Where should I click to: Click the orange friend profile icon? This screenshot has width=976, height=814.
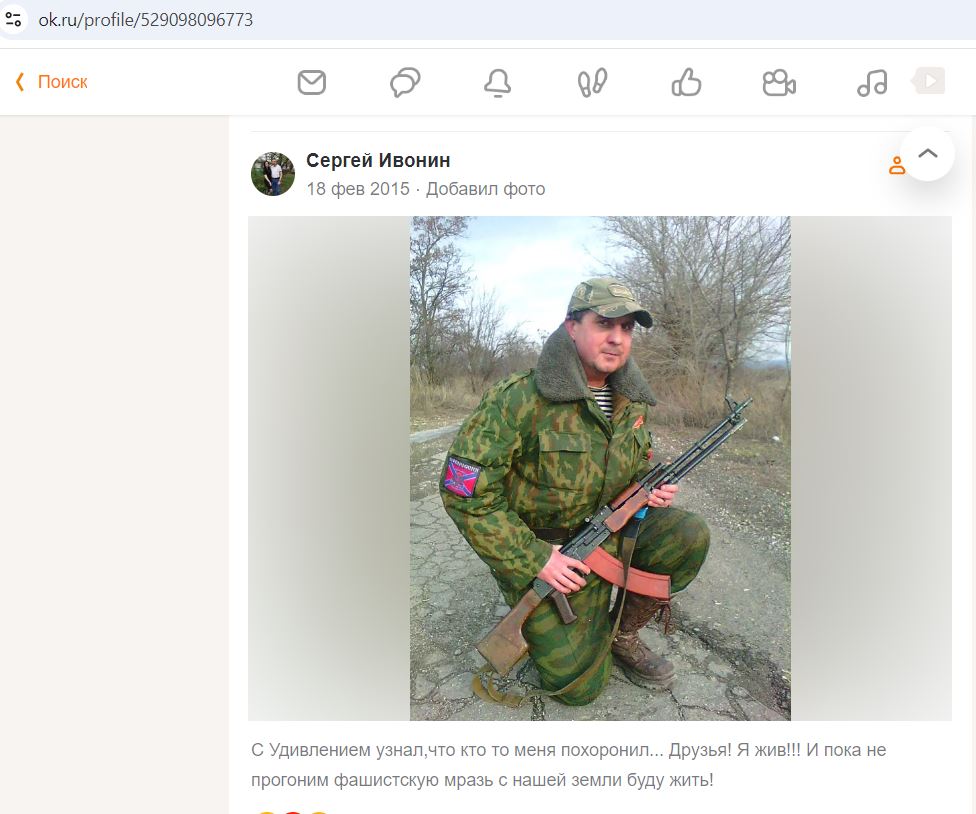pos(896,166)
